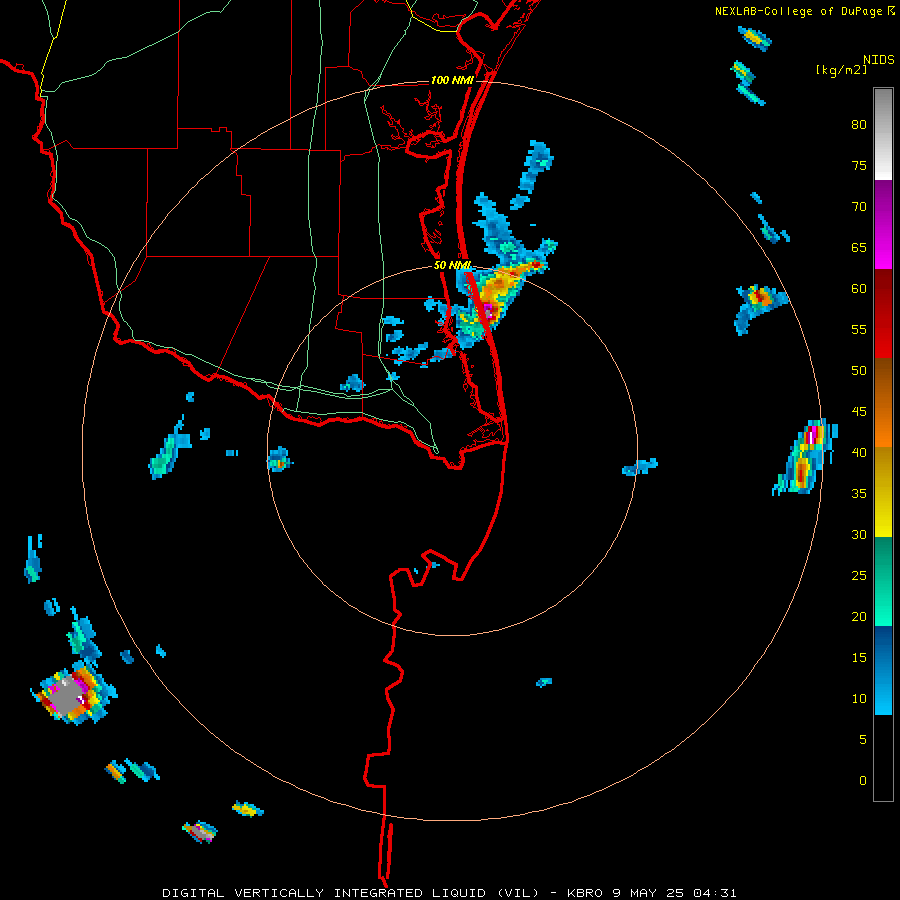Click the 100 NMI range ring label
The height and width of the screenshot is (900, 900).
452,80
